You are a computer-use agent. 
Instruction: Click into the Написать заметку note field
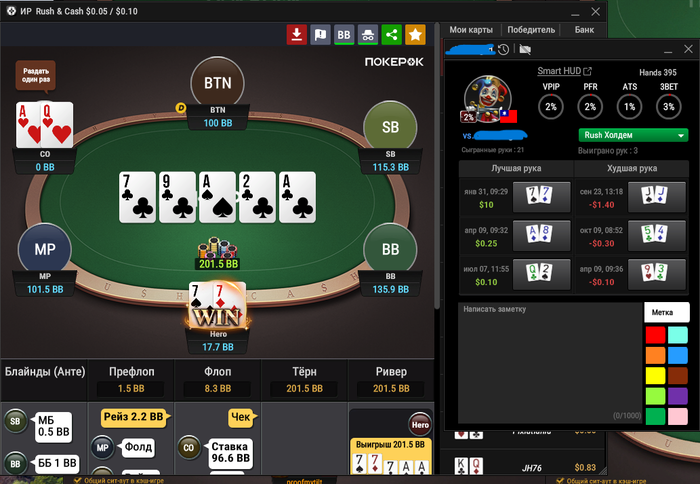tap(550, 363)
